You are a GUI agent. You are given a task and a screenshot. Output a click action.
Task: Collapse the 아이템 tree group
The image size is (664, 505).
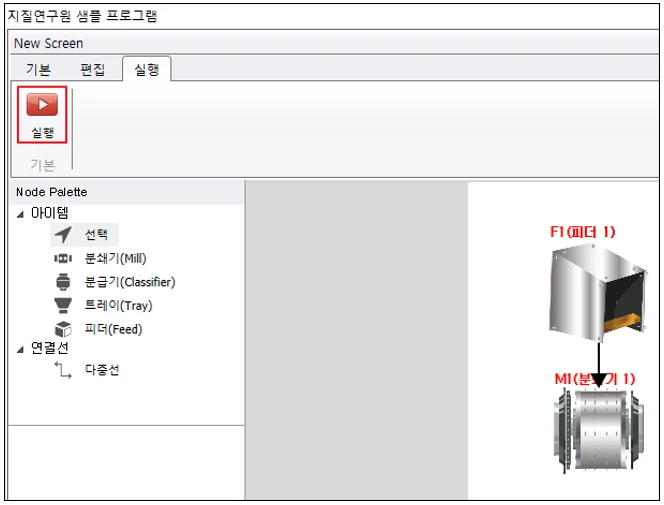coord(20,215)
